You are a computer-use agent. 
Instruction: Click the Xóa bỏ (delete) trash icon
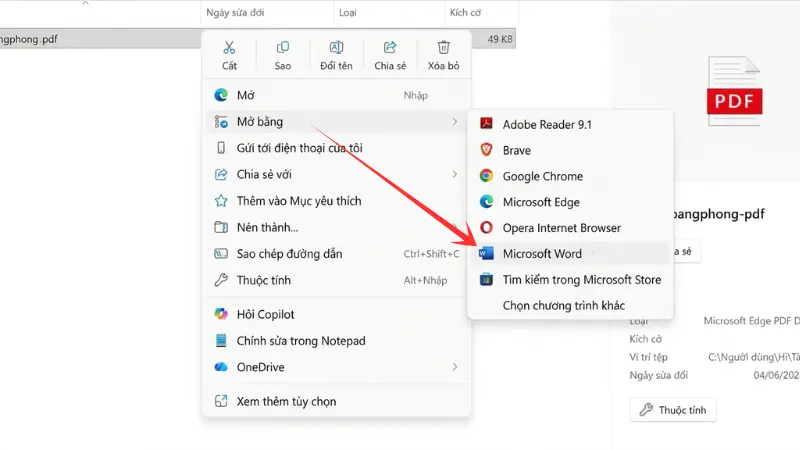(x=443, y=47)
